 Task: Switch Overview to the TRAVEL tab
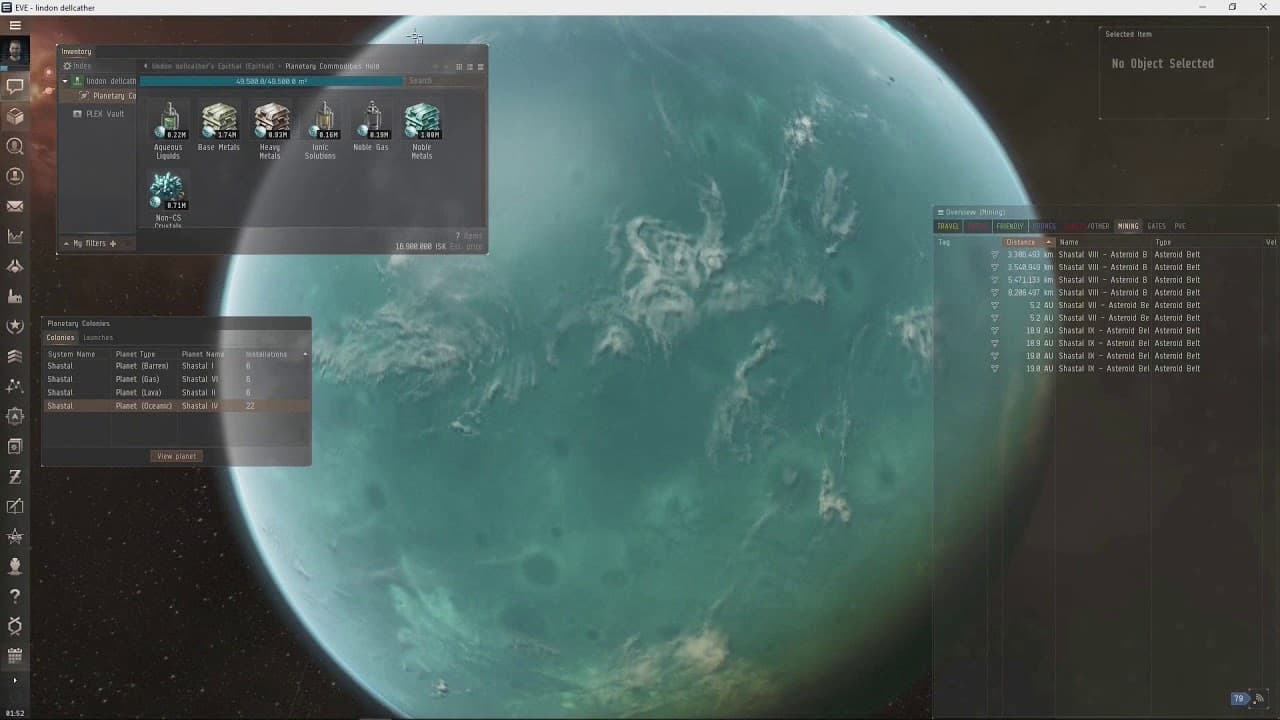[x=948, y=226]
